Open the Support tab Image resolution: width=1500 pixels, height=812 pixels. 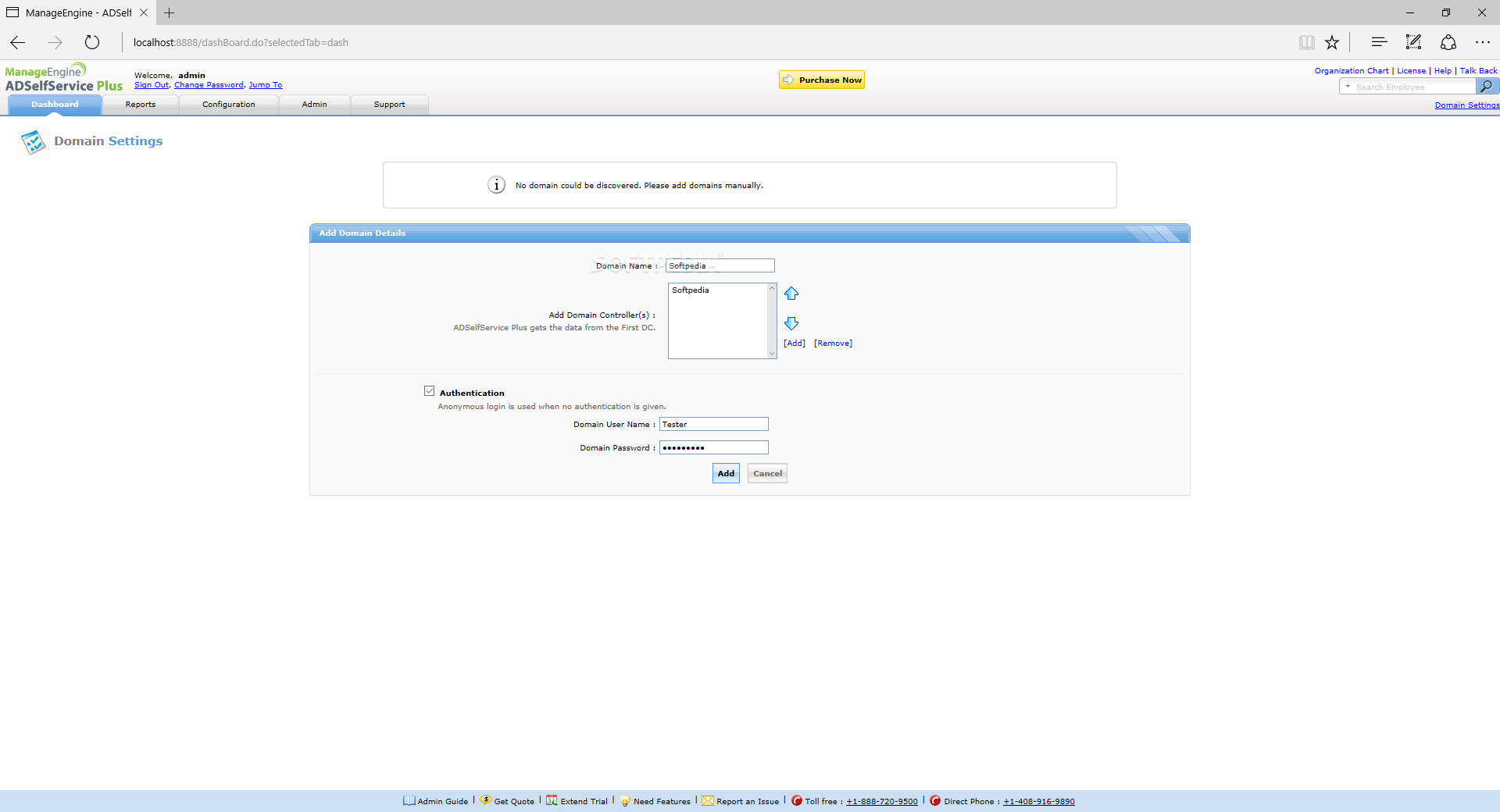click(x=390, y=105)
